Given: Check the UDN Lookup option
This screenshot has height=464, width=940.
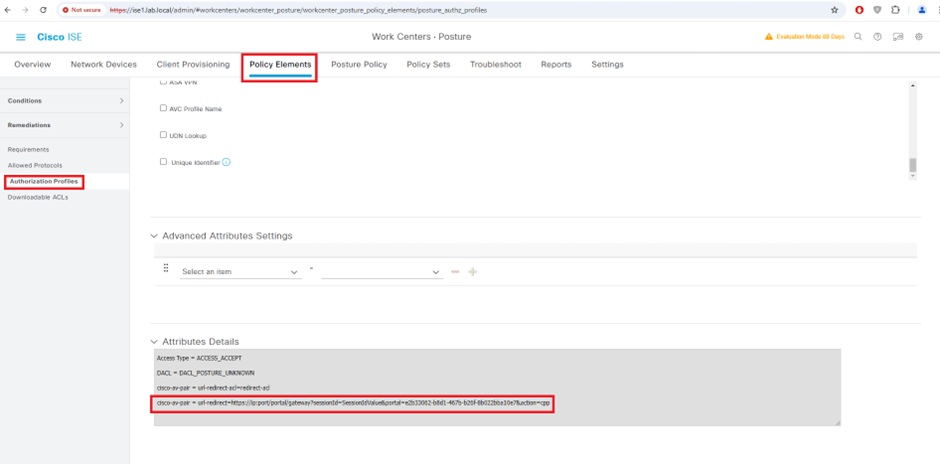Looking at the screenshot, I should click(163, 135).
